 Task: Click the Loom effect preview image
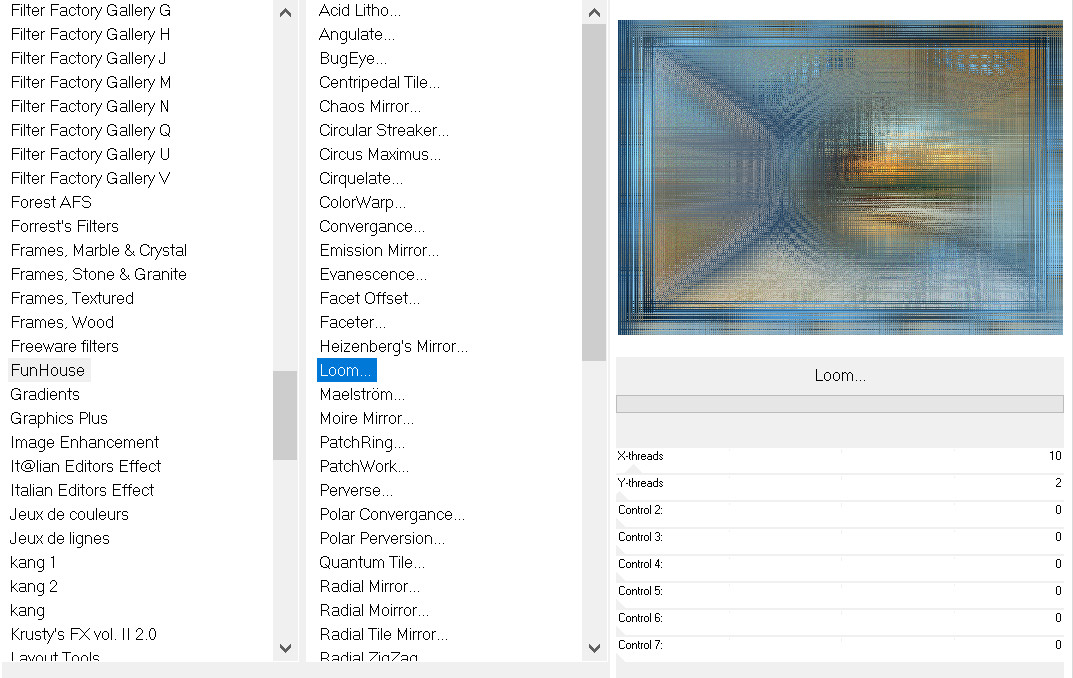840,177
